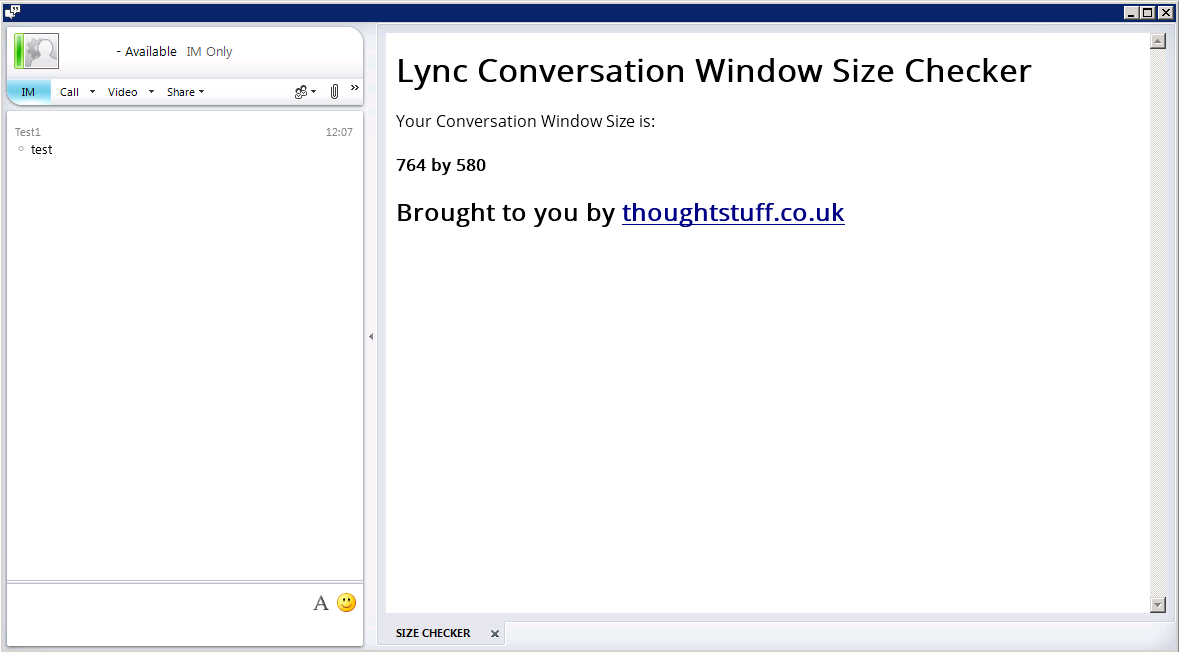The height and width of the screenshot is (652, 1179).
Task: Minimize the conversation window
Action: pos(1132,12)
